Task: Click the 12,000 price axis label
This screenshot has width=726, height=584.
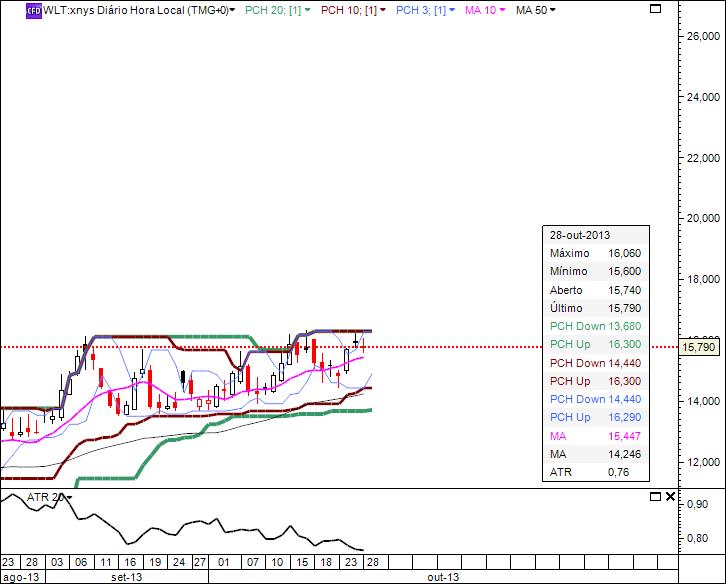Action: coord(703,462)
